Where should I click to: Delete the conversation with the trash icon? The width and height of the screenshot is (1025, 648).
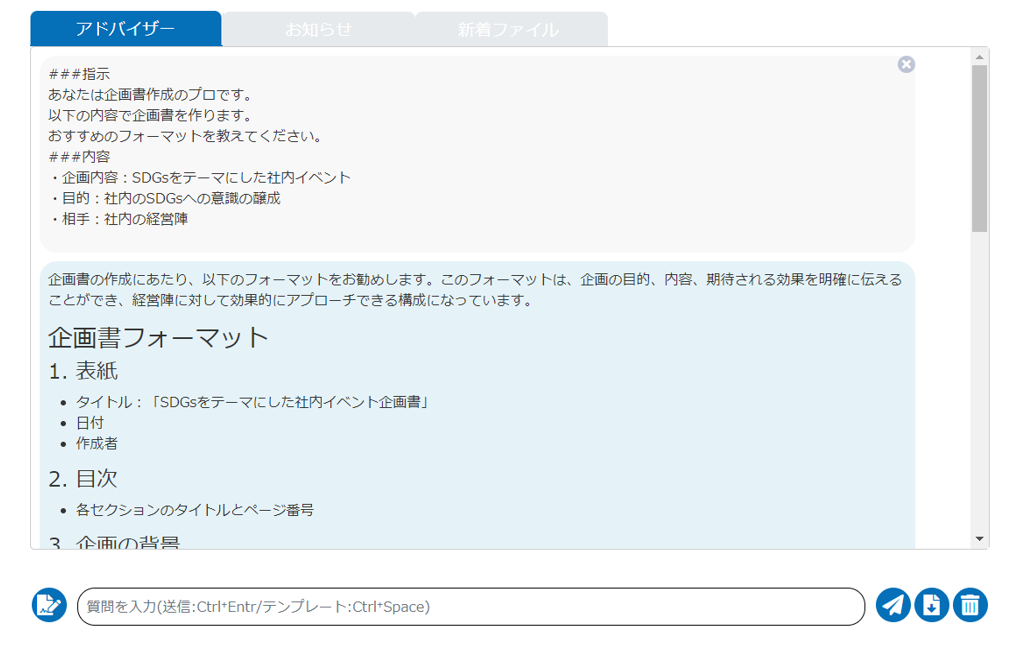coord(970,605)
